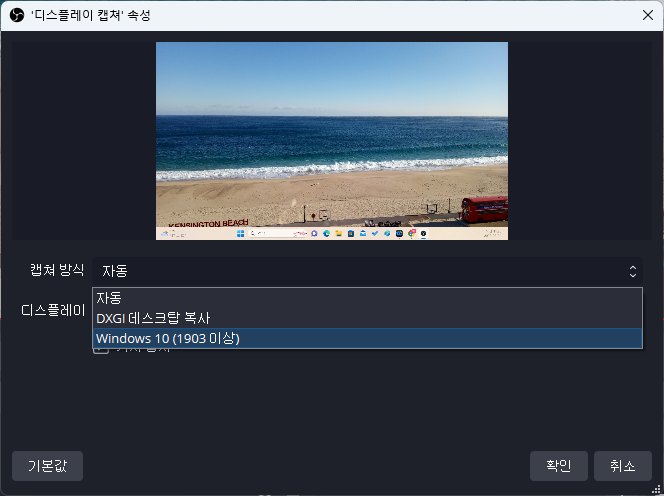Close the 디스플레이 캡쳐 속성 window

[647, 15]
